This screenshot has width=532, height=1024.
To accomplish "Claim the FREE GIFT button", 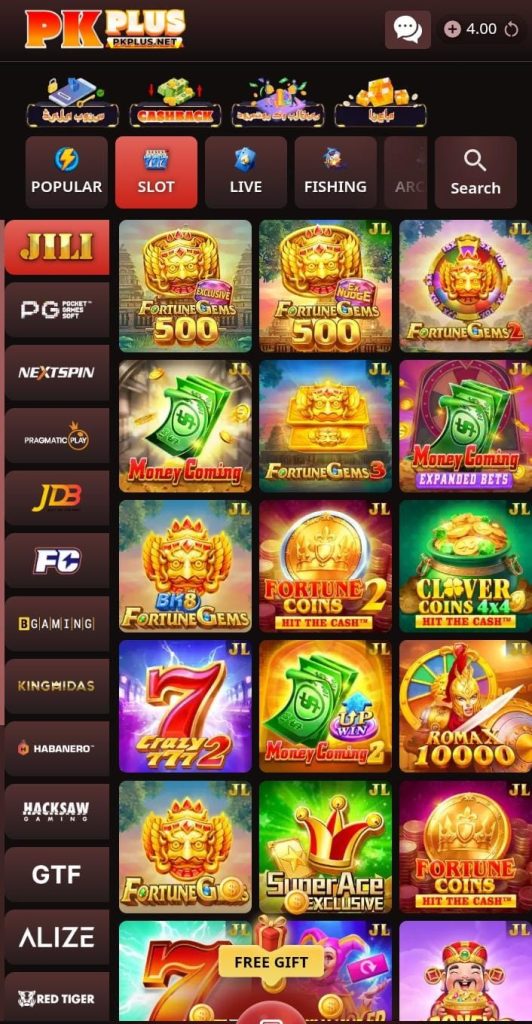I will [271, 962].
